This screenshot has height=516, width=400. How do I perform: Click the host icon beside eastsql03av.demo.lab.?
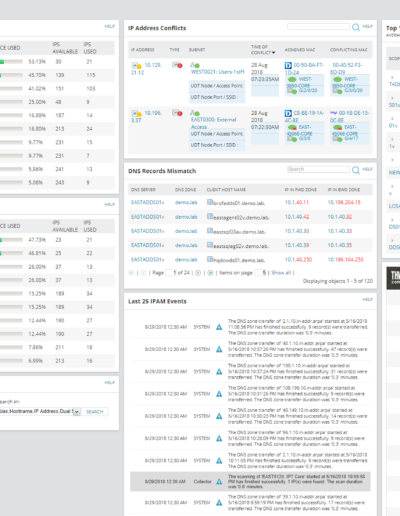210,231
